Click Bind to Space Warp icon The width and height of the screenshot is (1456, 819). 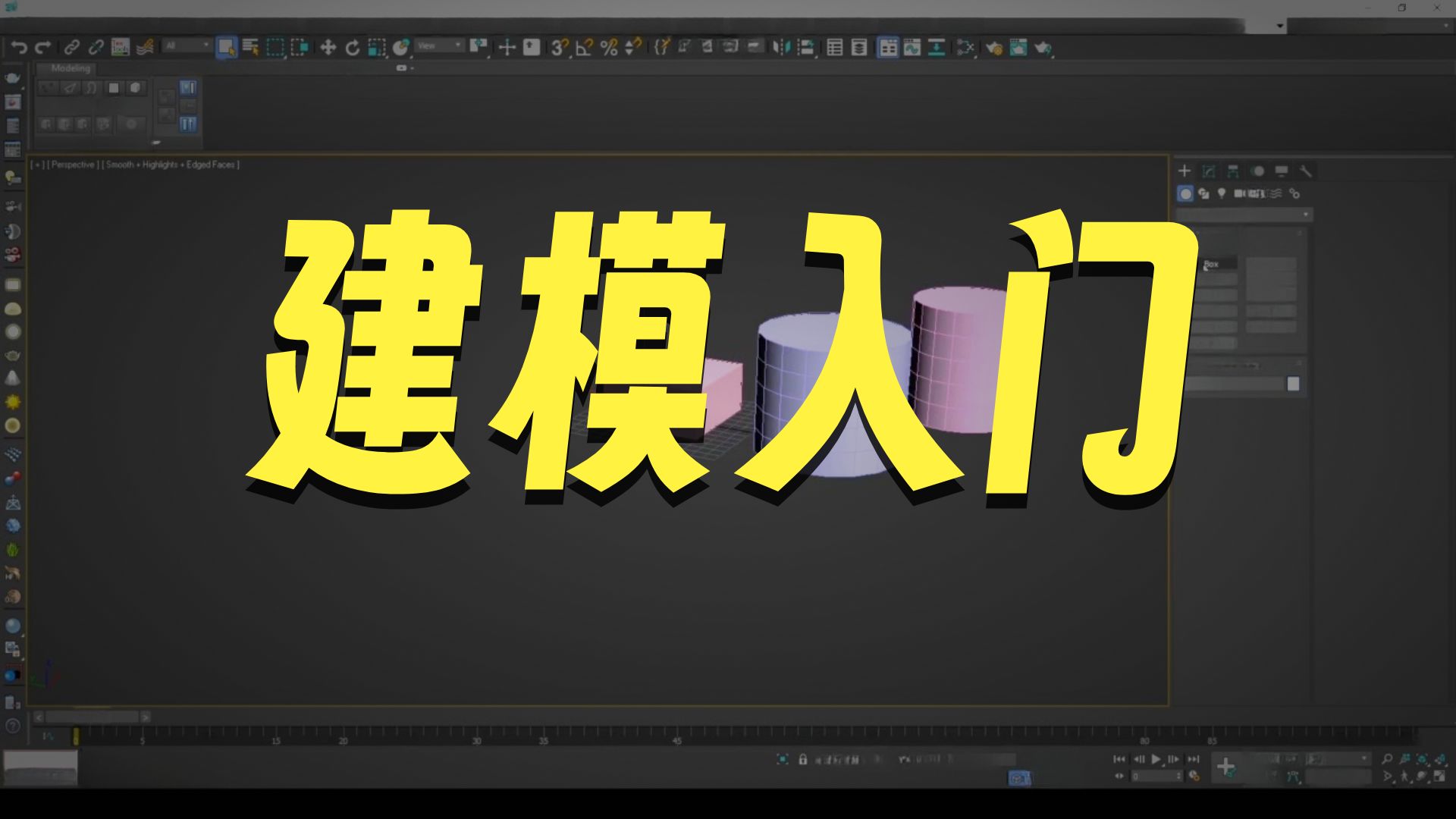point(145,47)
